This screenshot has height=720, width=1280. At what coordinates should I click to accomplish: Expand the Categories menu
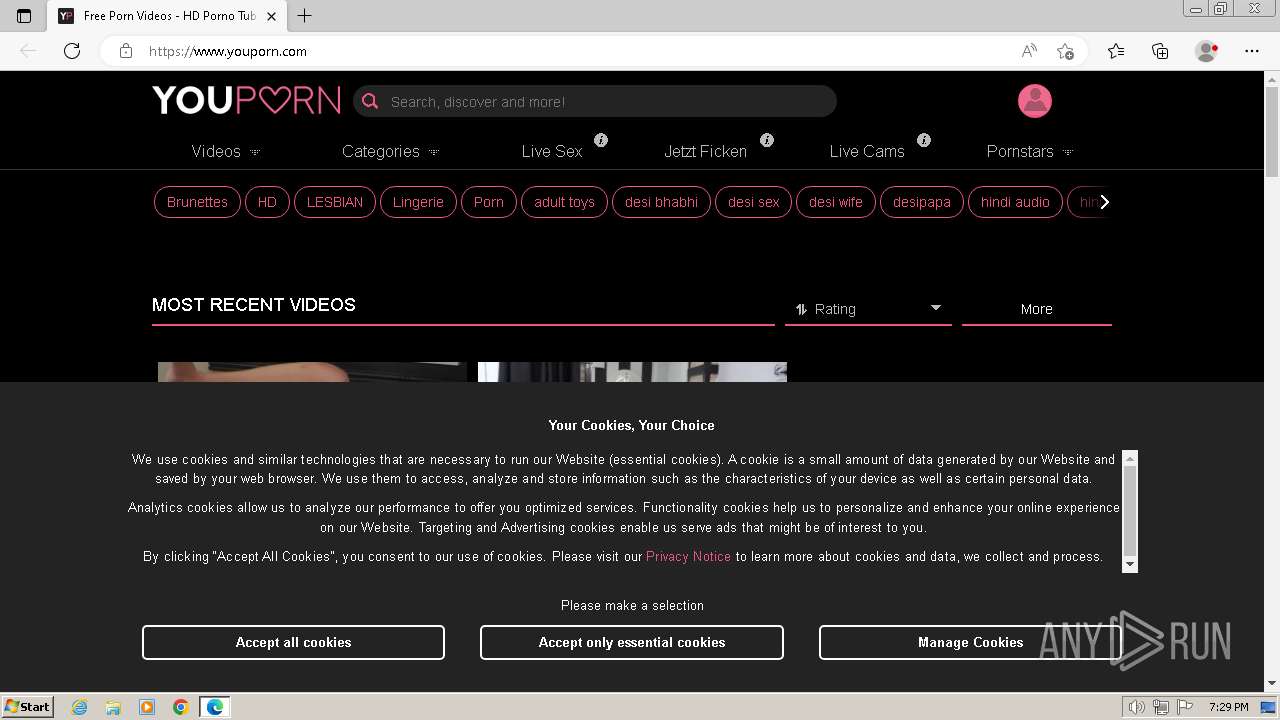[x=391, y=152]
